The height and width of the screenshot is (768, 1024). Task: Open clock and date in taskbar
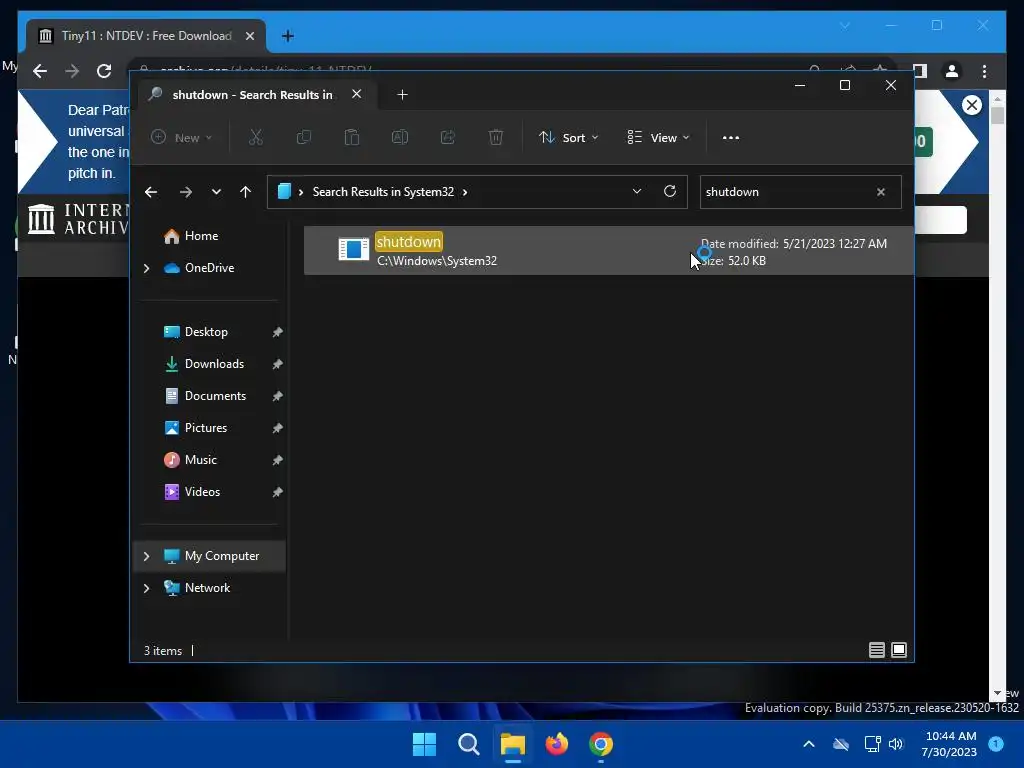[x=949, y=744]
